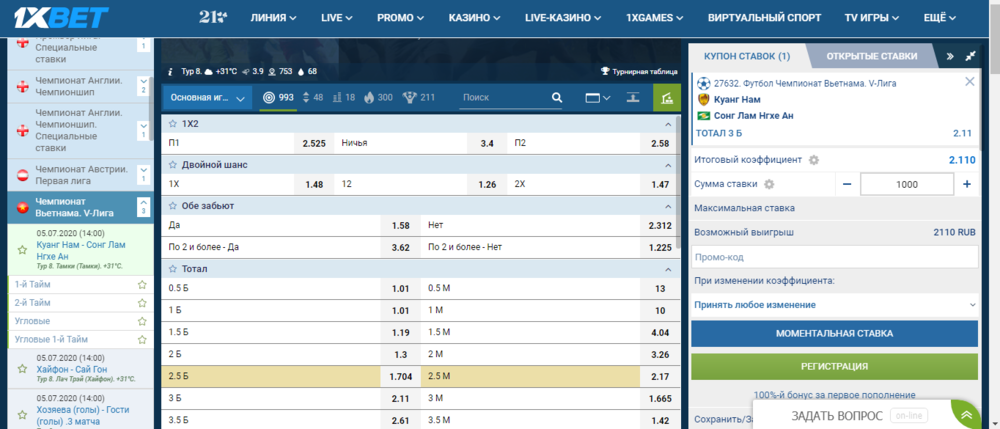Viewport: 1000px width, 429px height.
Task: Star the Тотал market
Action: pos(172,268)
